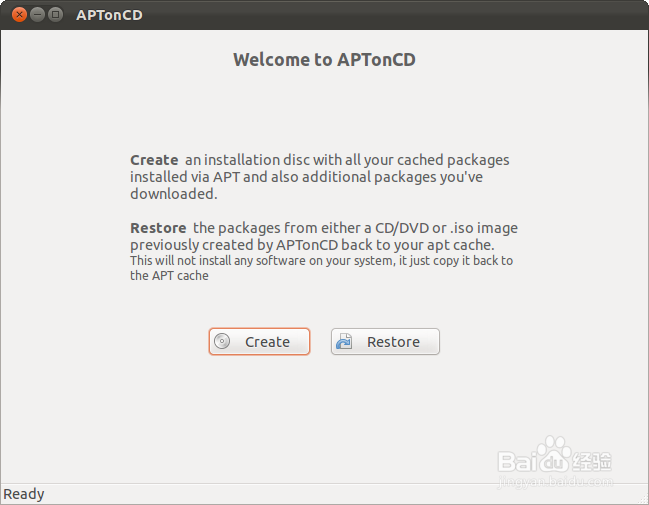Click the Ready status bar text
This screenshot has height=505, width=649.
point(24,494)
